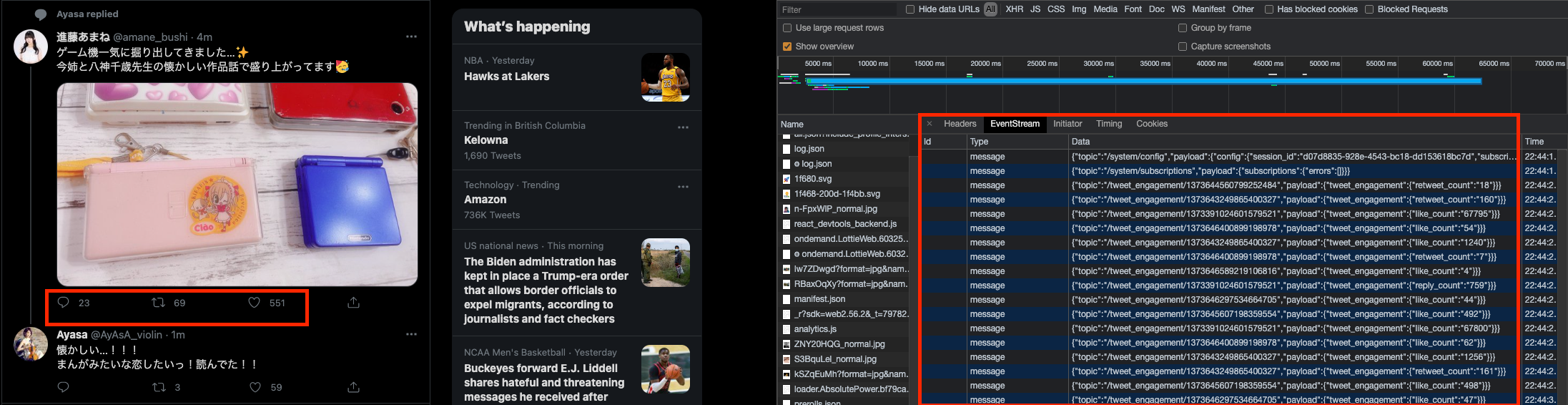Click share icon on Ayasa tweet
Image resolution: width=1568 pixels, height=405 pixels.
coord(353,387)
